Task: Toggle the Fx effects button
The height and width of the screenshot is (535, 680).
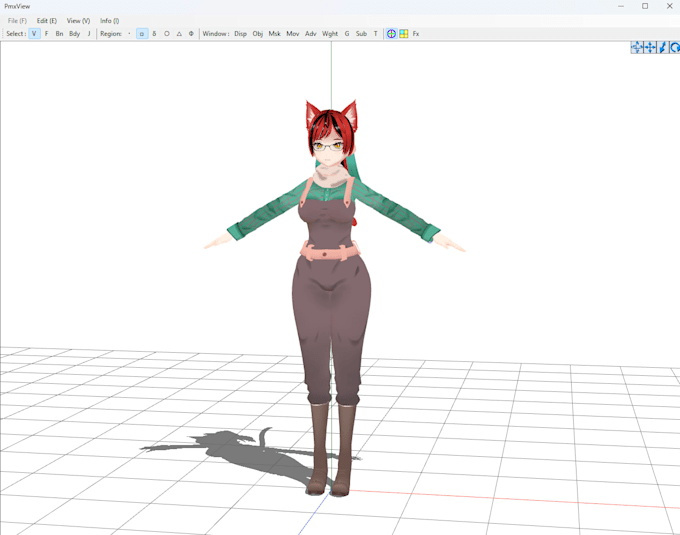Action: coord(416,34)
